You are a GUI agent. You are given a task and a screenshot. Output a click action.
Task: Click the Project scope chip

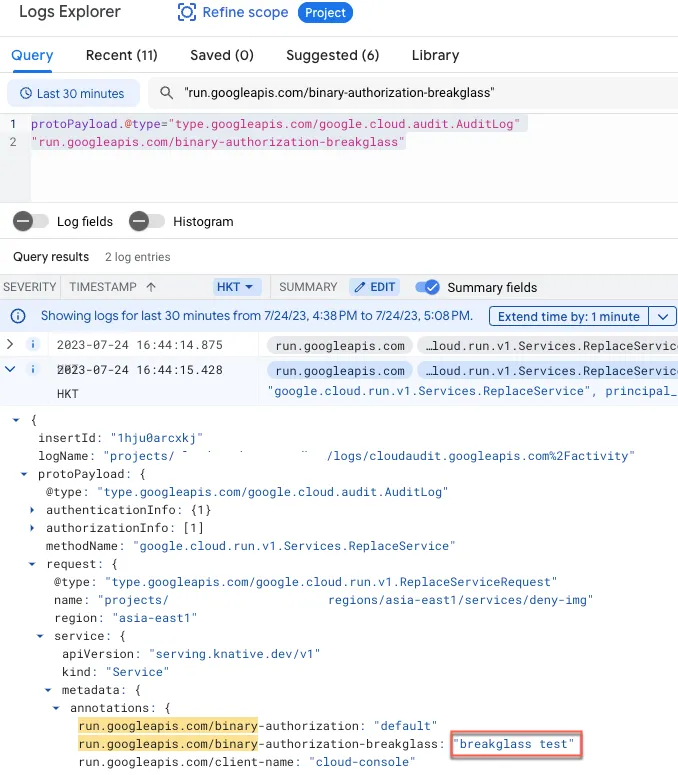pos(325,12)
